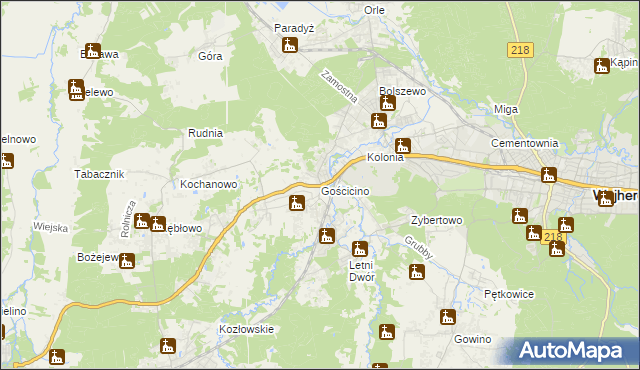Click the Bolszewo label

click(x=402, y=91)
